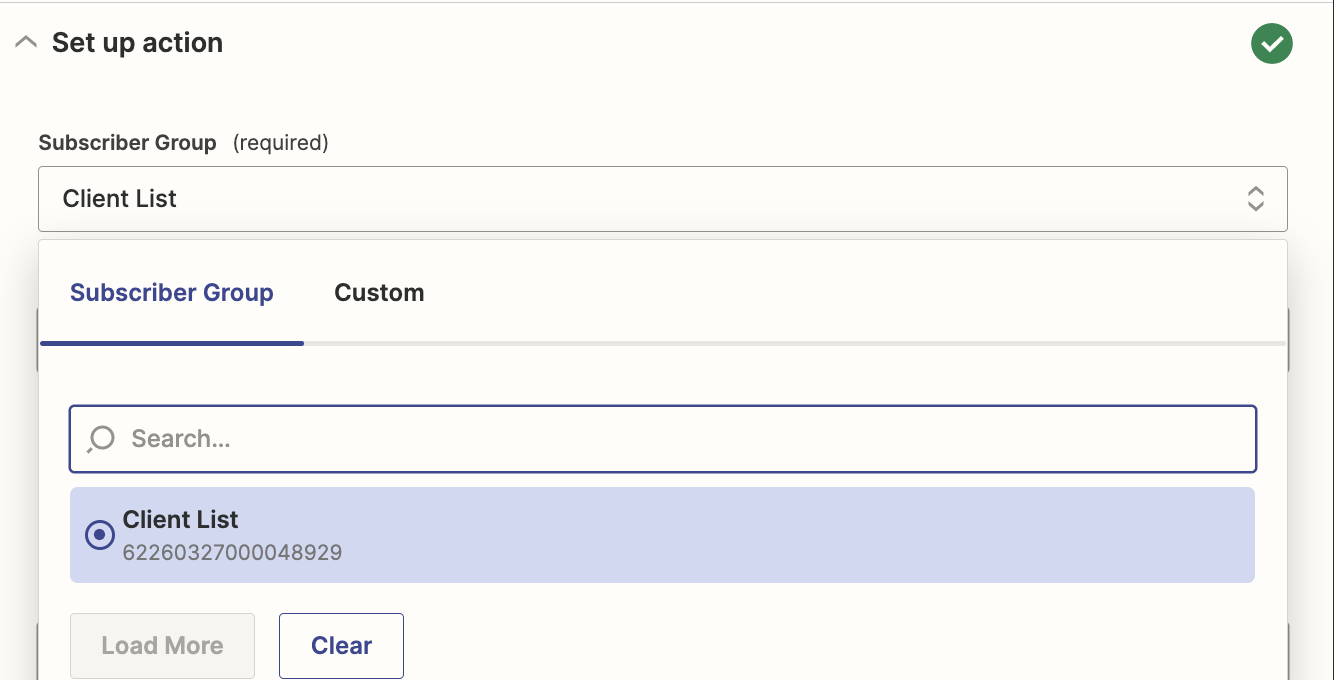The width and height of the screenshot is (1334, 680).
Task: Click the Subscriber Group field label
Action: pos(127,143)
